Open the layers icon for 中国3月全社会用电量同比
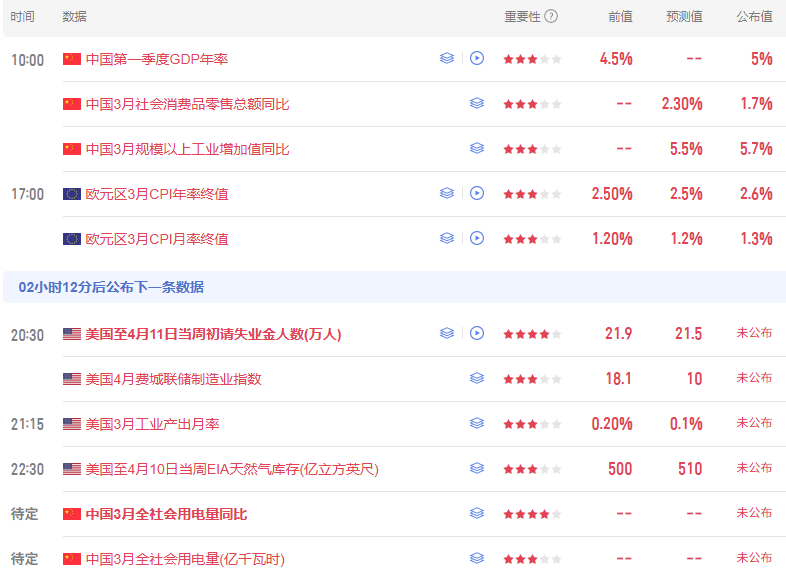 [477, 513]
